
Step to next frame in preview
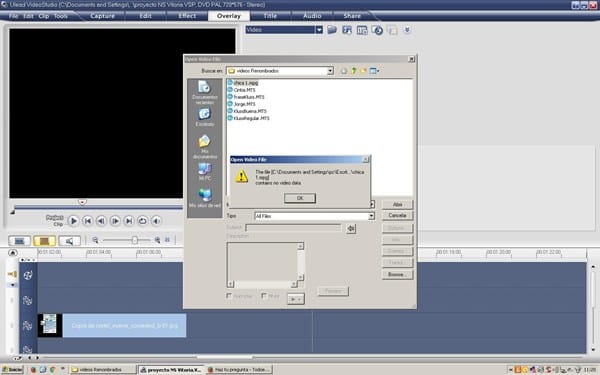pyautogui.click(x=115, y=221)
